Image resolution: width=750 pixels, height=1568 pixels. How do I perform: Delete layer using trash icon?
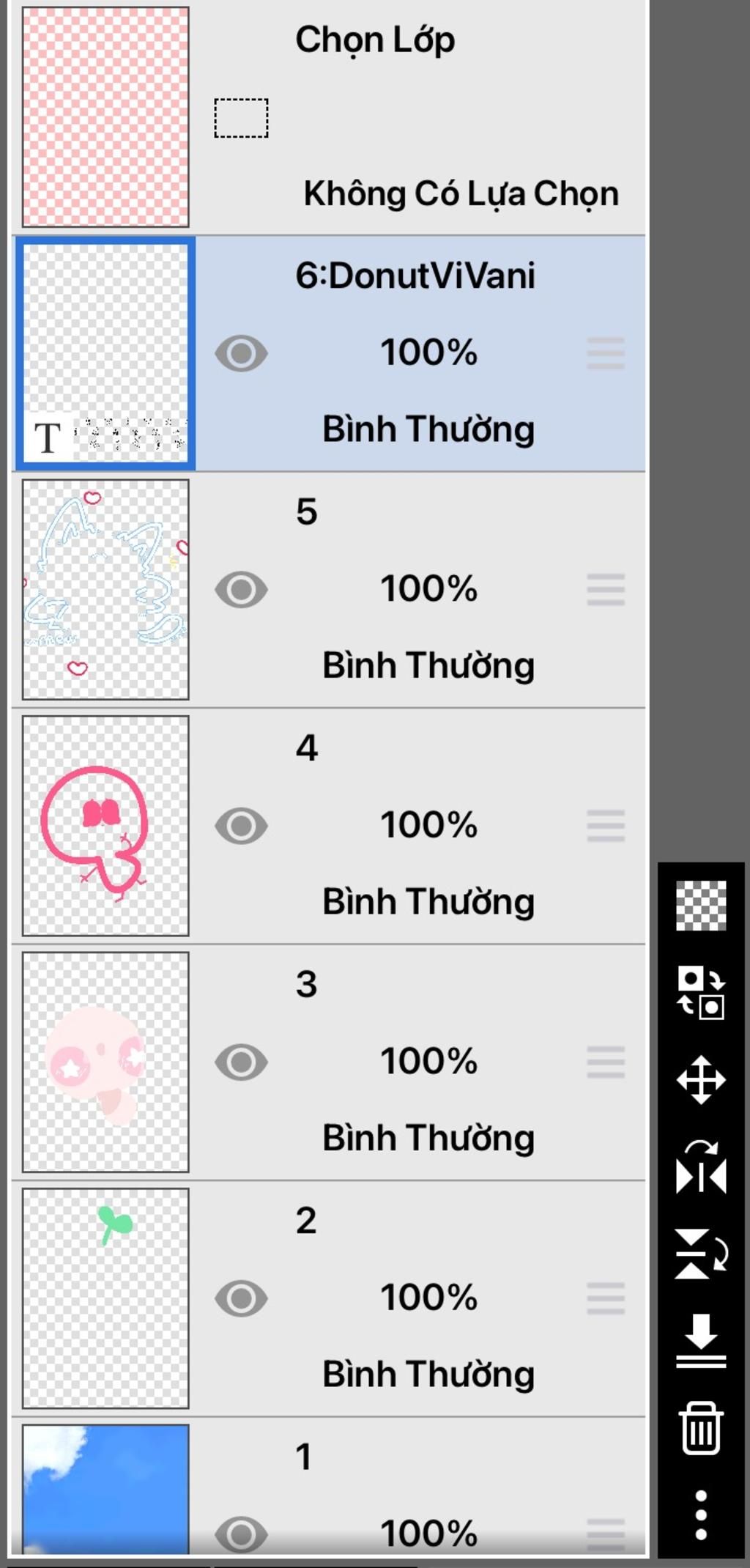tap(701, 1427)
